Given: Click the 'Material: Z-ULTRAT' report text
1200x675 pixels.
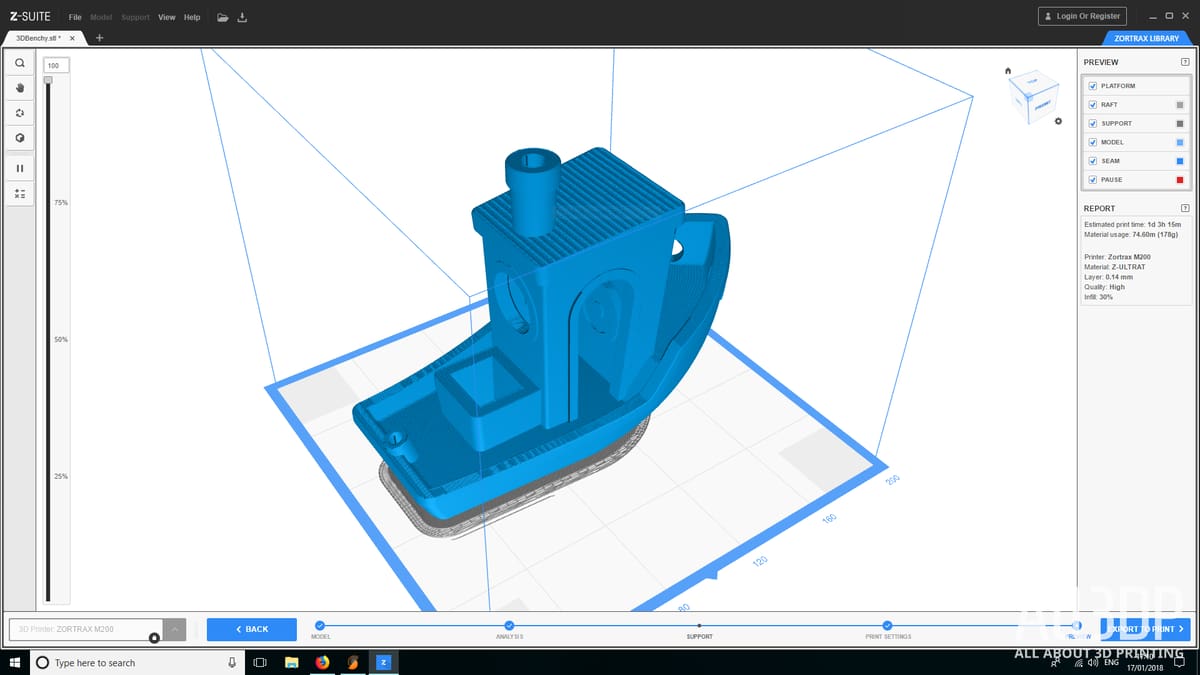Looking at the screenshot, I should (x=1117, y=267).
